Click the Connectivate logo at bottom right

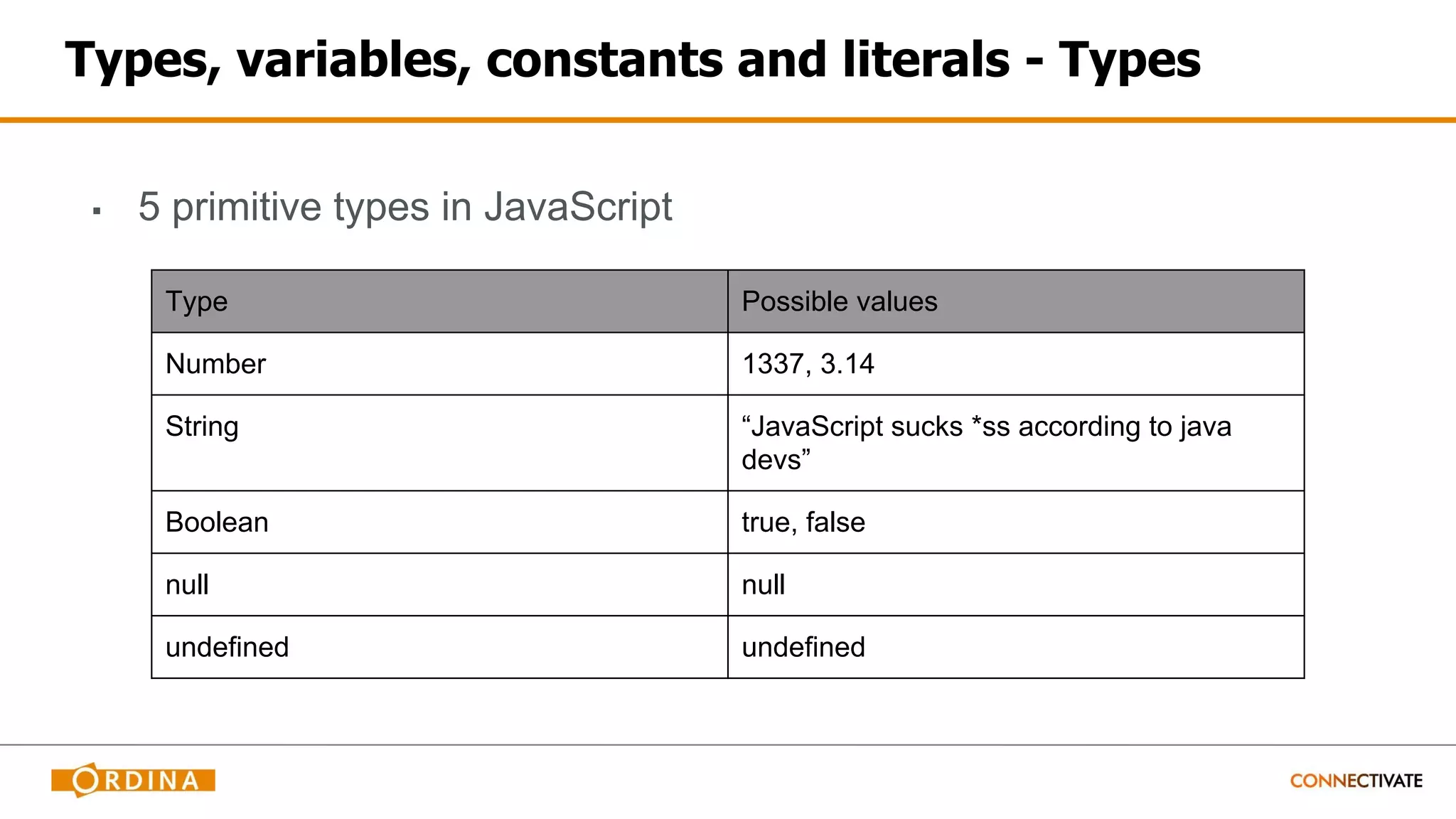tap(1356, 781)
